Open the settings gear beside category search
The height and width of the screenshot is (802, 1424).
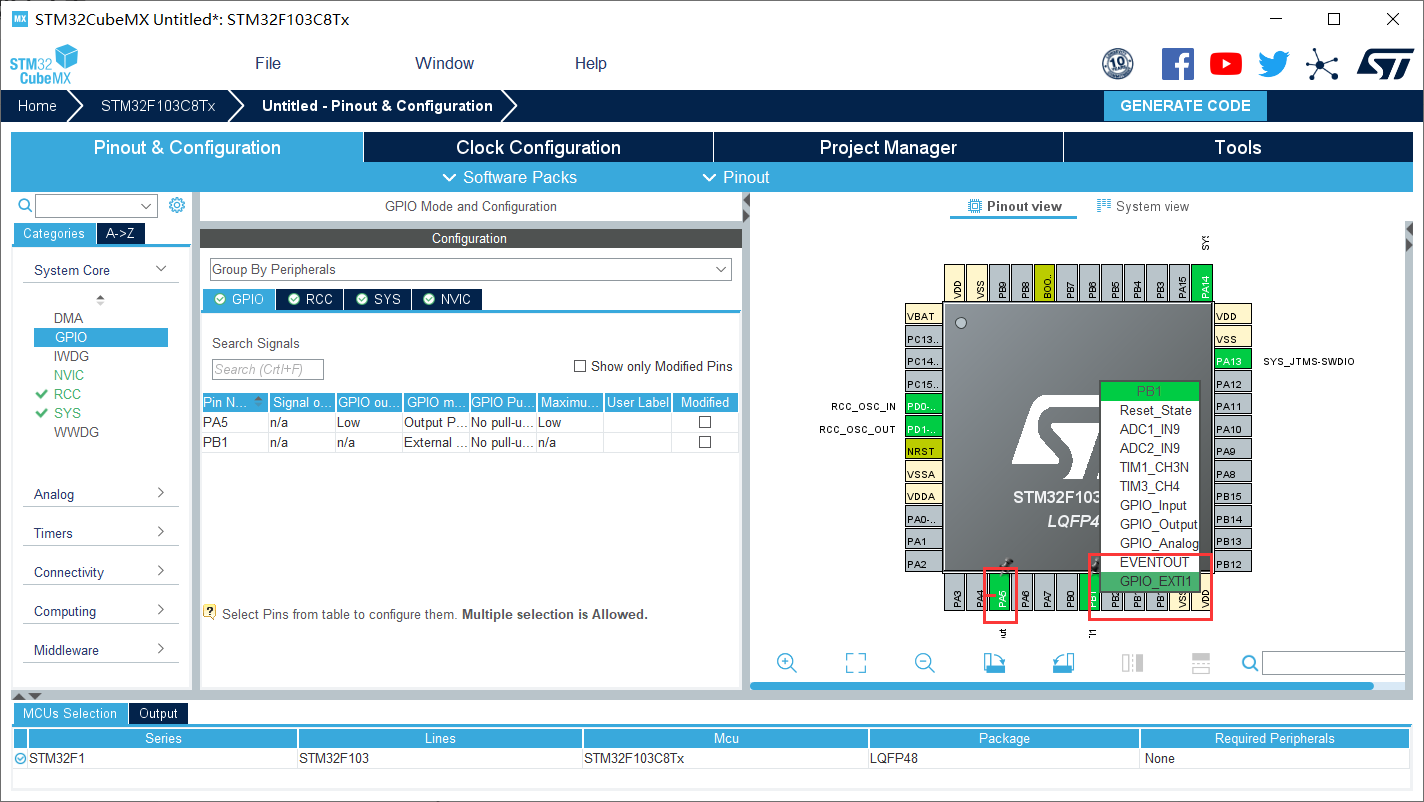pos(177,205)
